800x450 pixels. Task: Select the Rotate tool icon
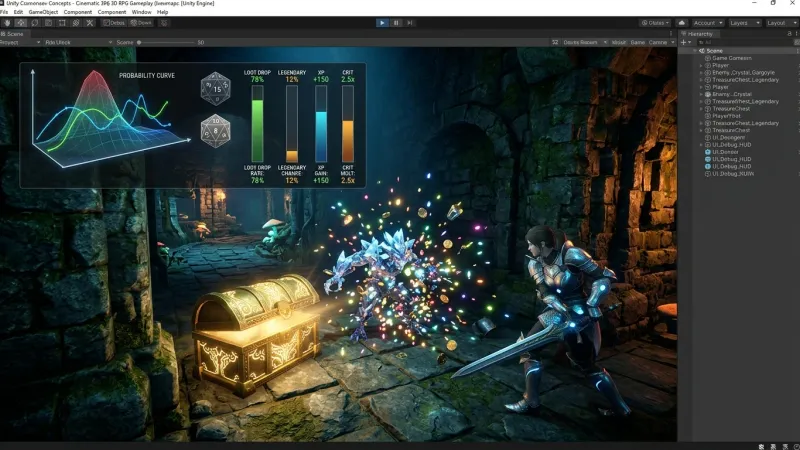point(35,23)
